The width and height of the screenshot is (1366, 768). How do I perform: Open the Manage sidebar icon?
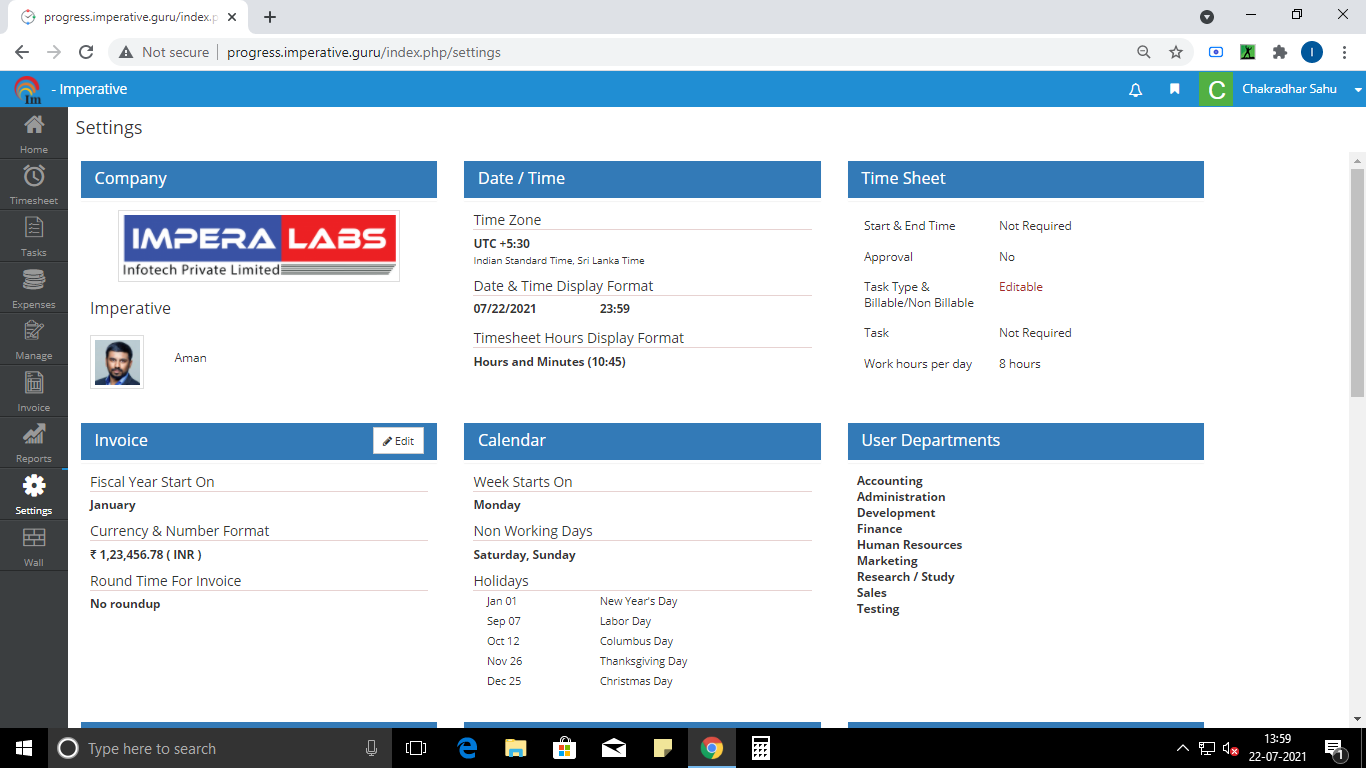[x=34, y=332]
